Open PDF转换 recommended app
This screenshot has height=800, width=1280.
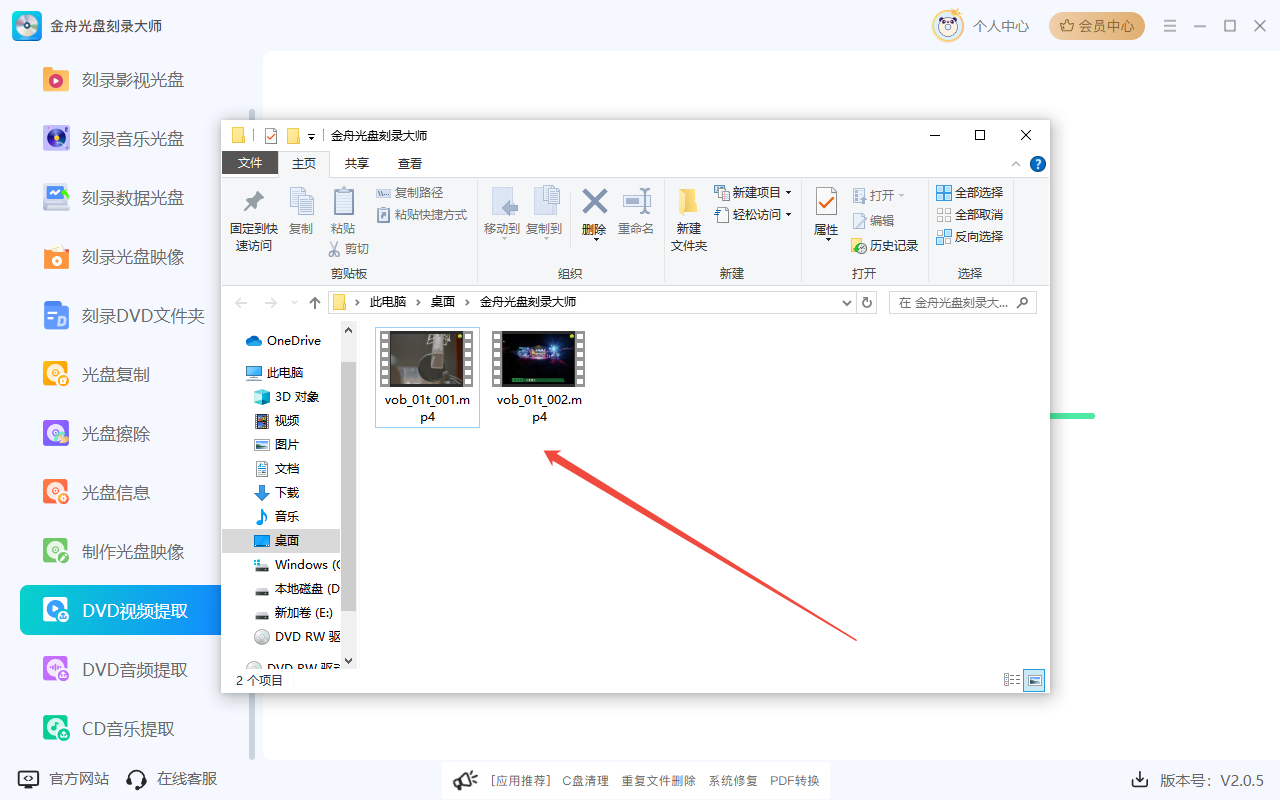[795, 781]
